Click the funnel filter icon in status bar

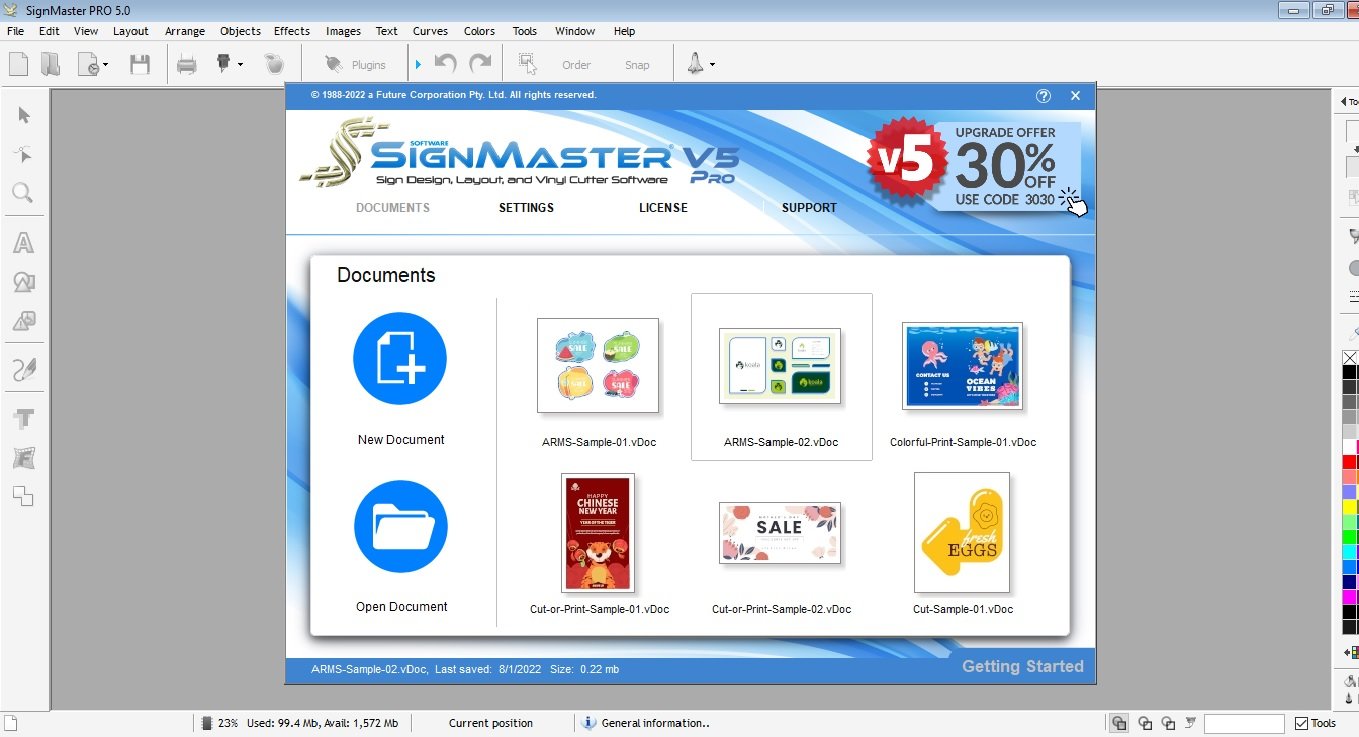pyautogui.click(x=1190, y=722)
